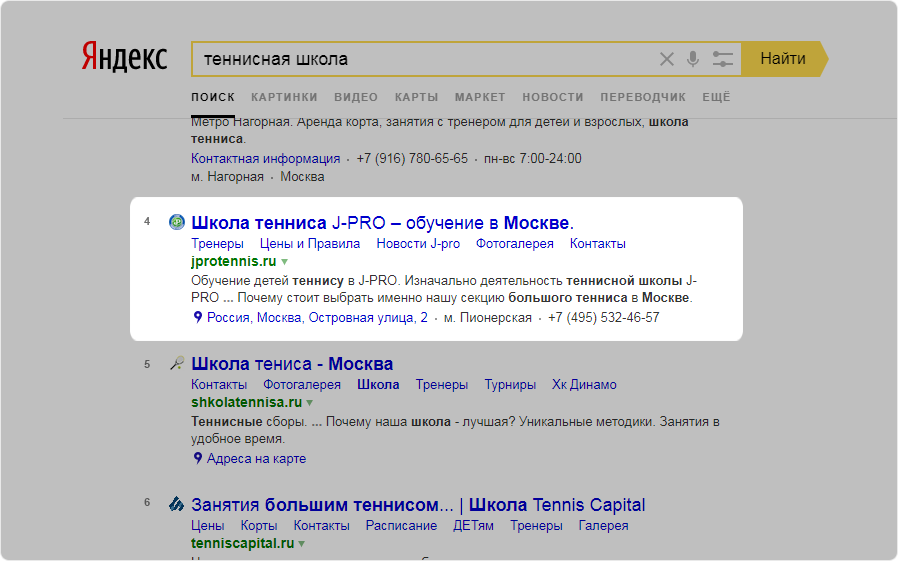The width and height of the screenshot is (898, 561).
Task: Open Адреса на карте link
Action: pyautogui.click(x=256, y=459)
